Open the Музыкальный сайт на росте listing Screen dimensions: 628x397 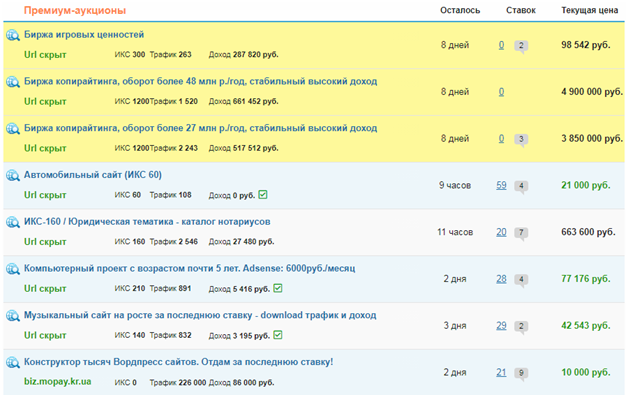[x=200, y=315]
